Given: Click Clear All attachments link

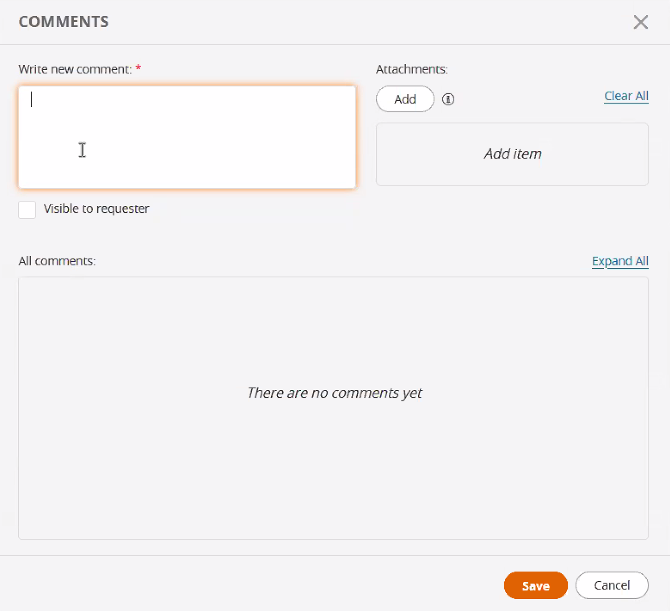Looking at the screenshot, I should [626, 96].
